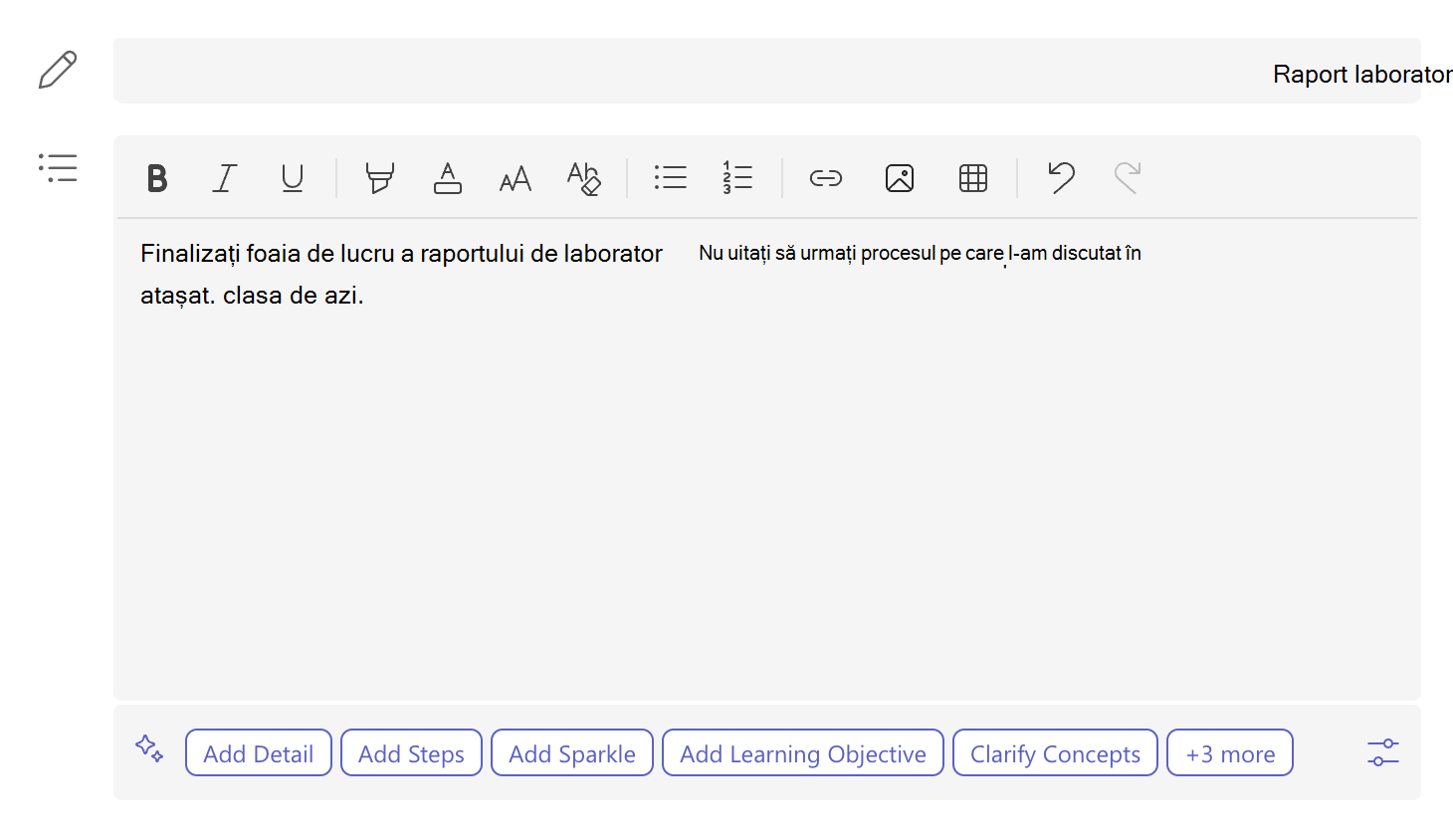
Task: Select Add Learning Objective
Action: pyautogui.click(x=803, y=753)
